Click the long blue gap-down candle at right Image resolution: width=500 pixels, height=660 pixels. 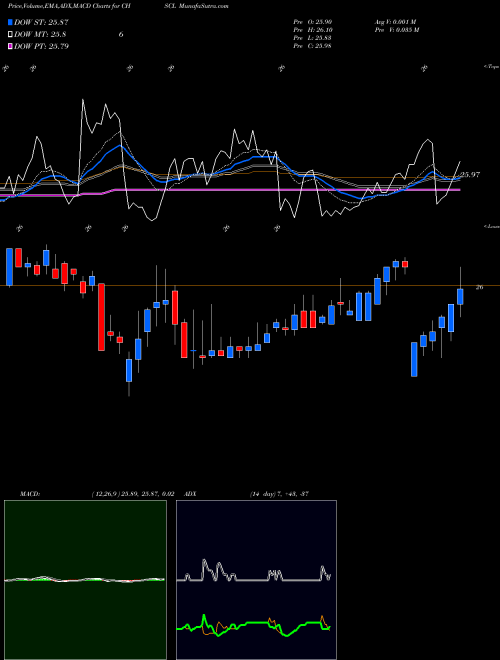click(x=414, y=359)
